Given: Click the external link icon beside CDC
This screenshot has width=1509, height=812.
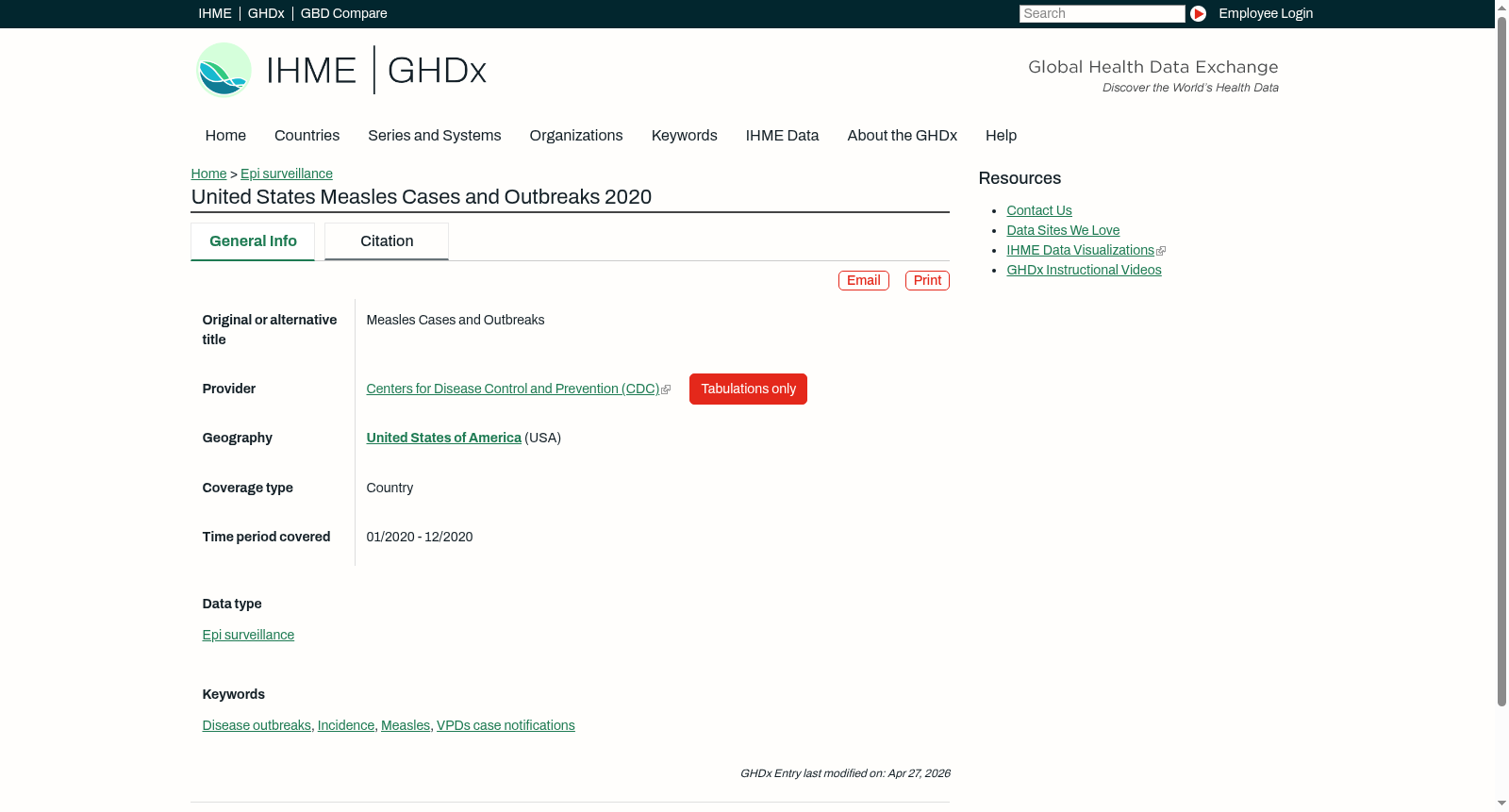Looking at the screenshot, I should (666, 389).
